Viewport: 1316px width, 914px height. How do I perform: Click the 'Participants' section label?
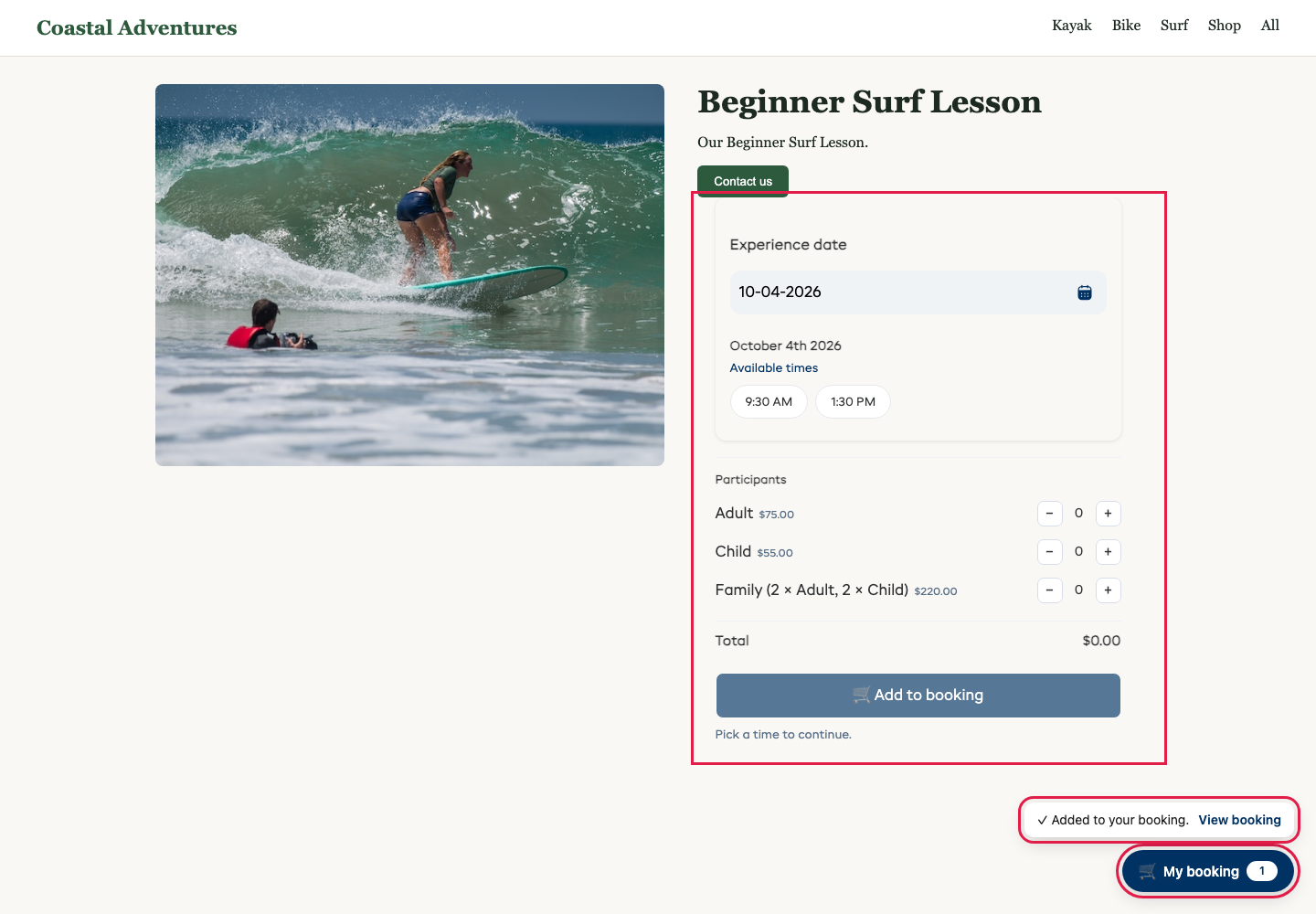750,480
